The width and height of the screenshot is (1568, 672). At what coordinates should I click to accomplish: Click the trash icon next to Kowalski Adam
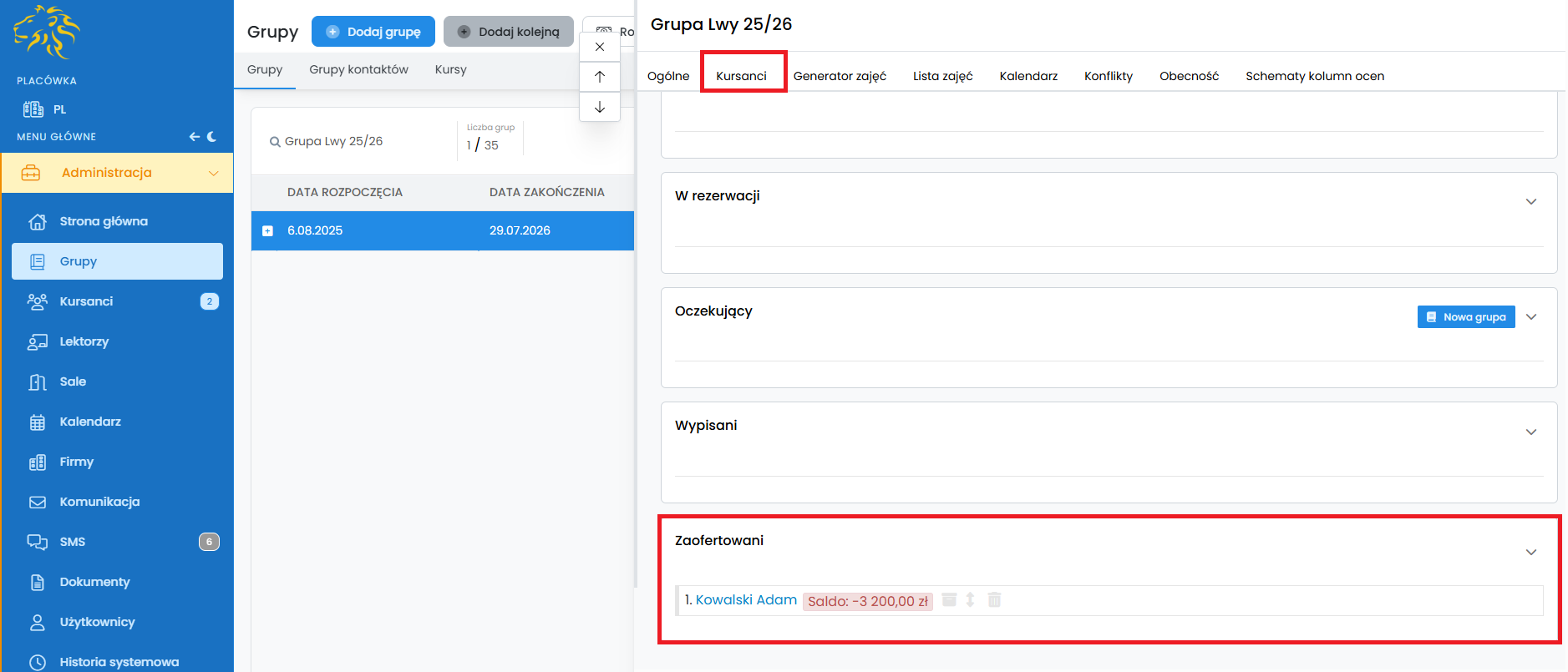tap(994, 599)
